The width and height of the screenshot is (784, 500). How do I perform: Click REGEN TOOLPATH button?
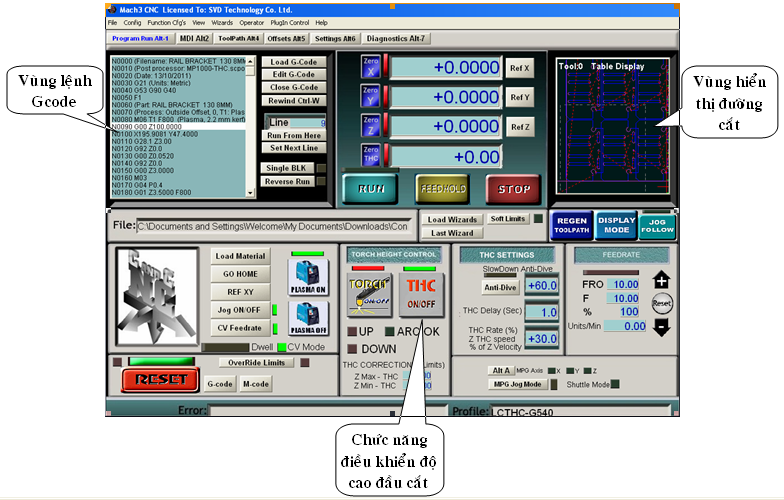(572, 225)
